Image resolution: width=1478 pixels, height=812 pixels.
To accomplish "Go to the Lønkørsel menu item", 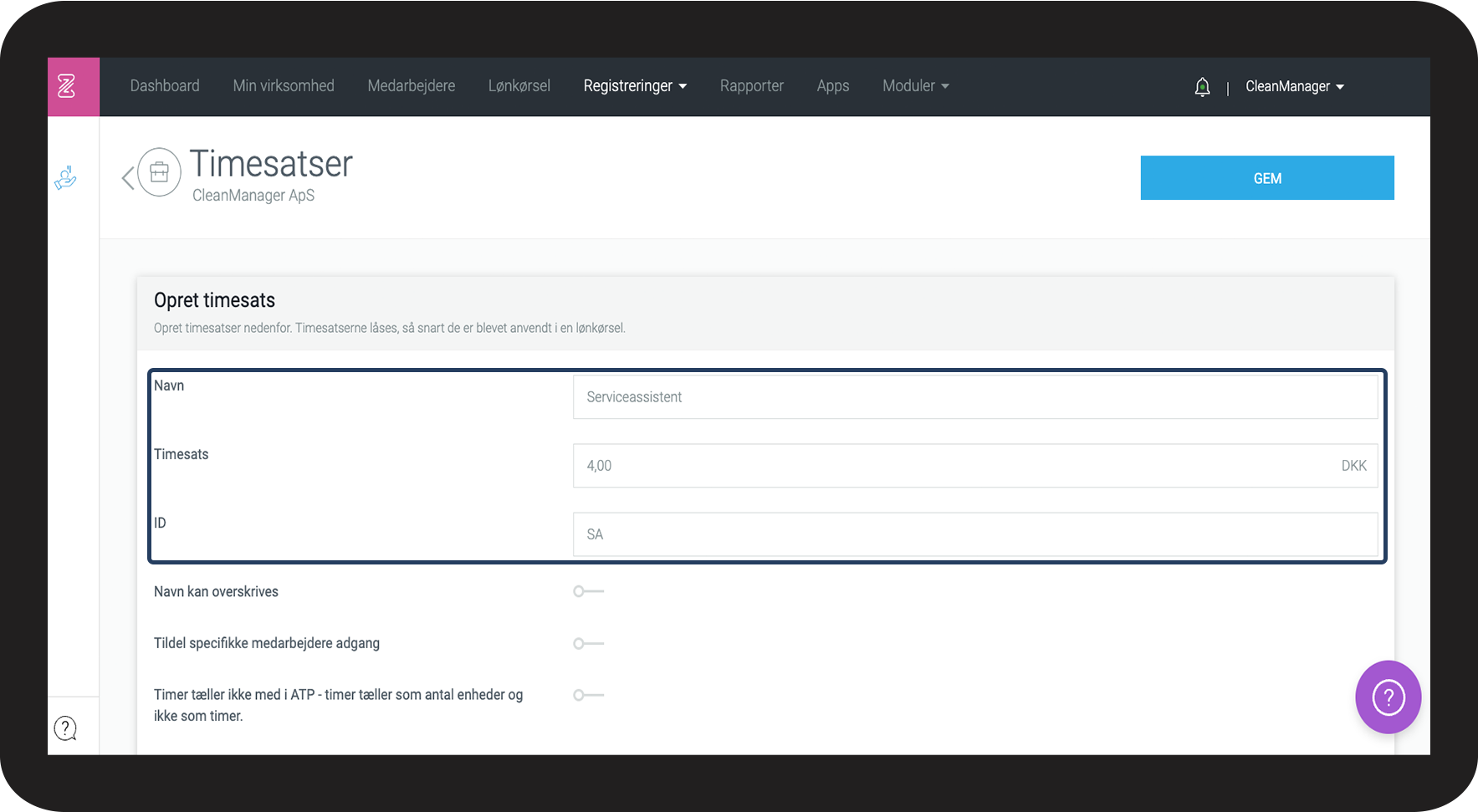I will [x=519, y=86].
